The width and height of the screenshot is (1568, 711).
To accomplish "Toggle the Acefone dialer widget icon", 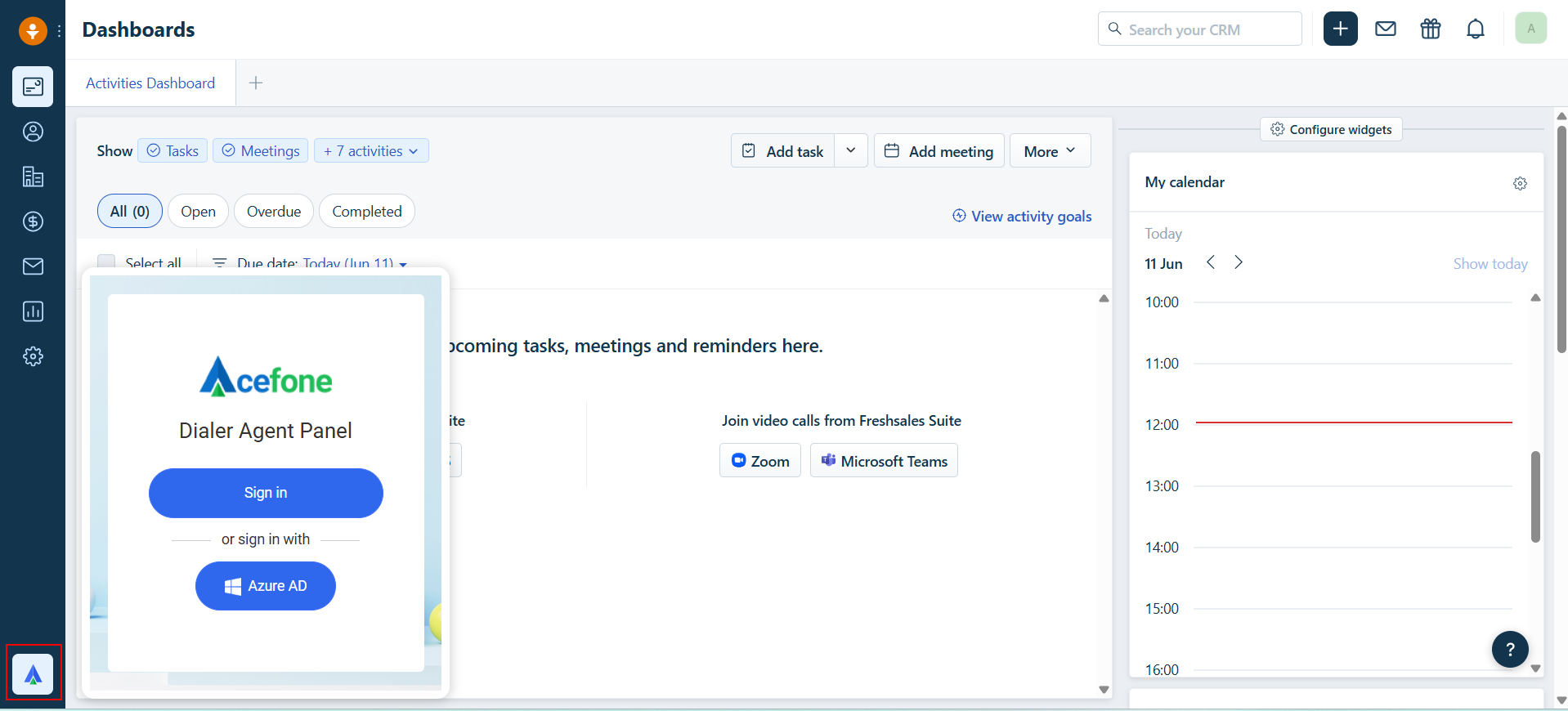I will pos(33,674).
